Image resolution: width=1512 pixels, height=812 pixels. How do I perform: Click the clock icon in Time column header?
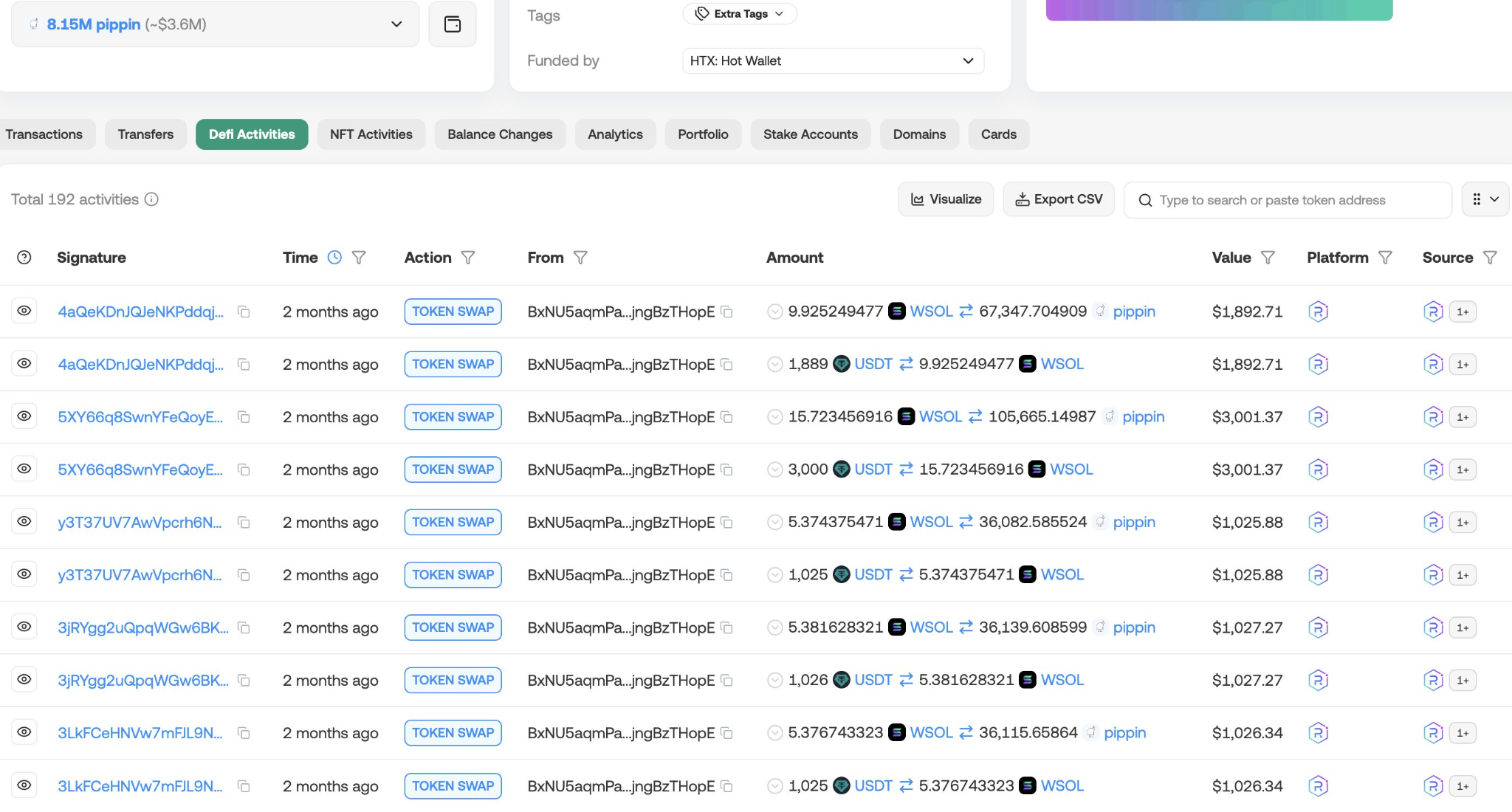[x=334, y=258]
